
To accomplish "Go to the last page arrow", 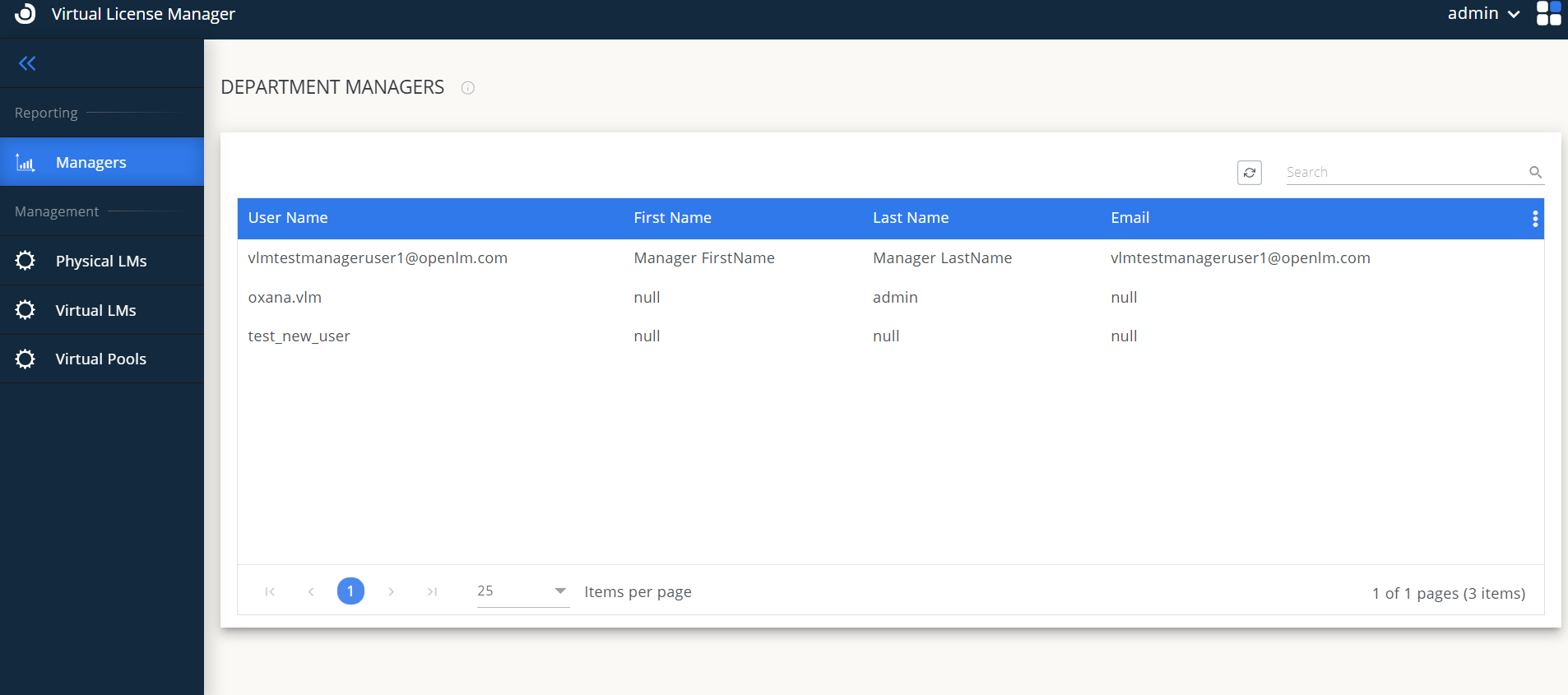I will (x=432, y=591).
